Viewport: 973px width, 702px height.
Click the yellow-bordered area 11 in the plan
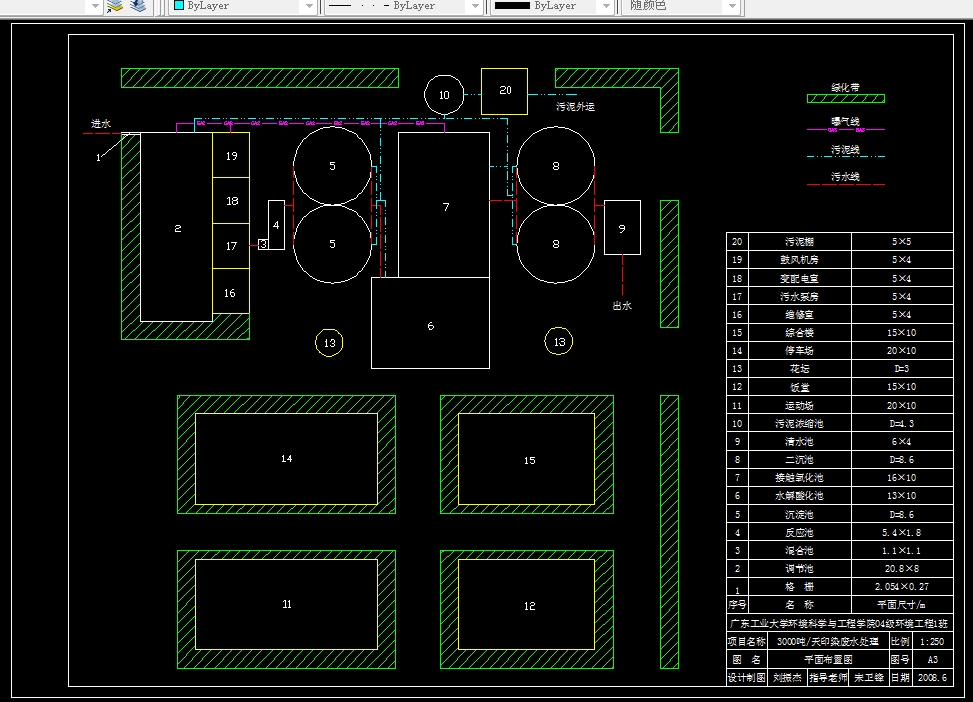click(x=286, y=605)
